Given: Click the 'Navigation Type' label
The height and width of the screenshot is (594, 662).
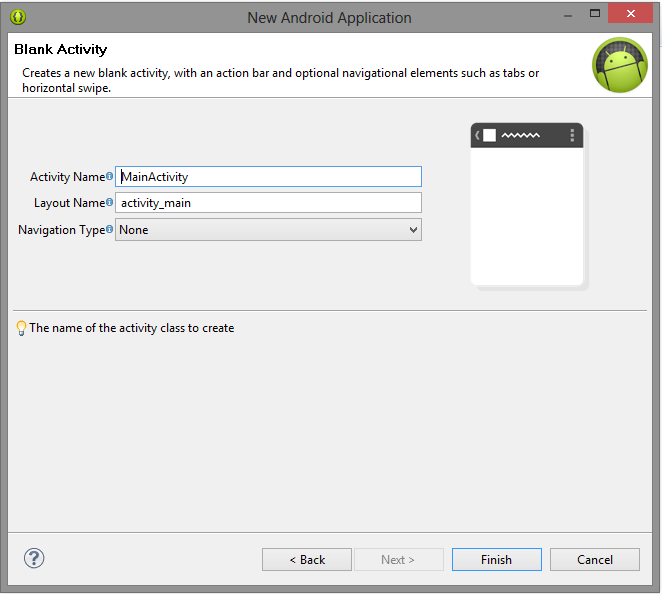Looking at the screenshot, I should [x=62, y=230].
